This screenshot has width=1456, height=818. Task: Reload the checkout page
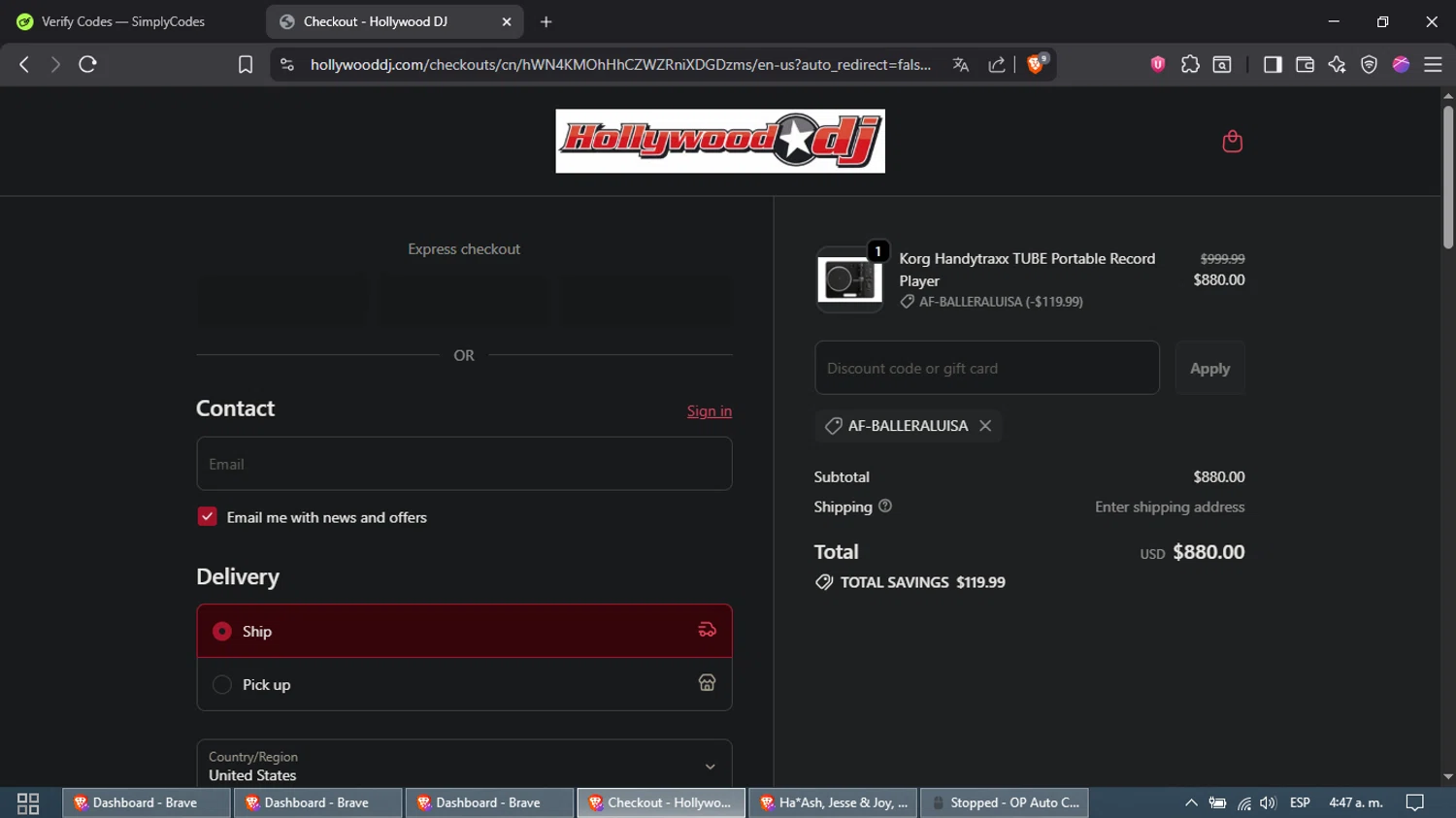(x=87, y=64)
